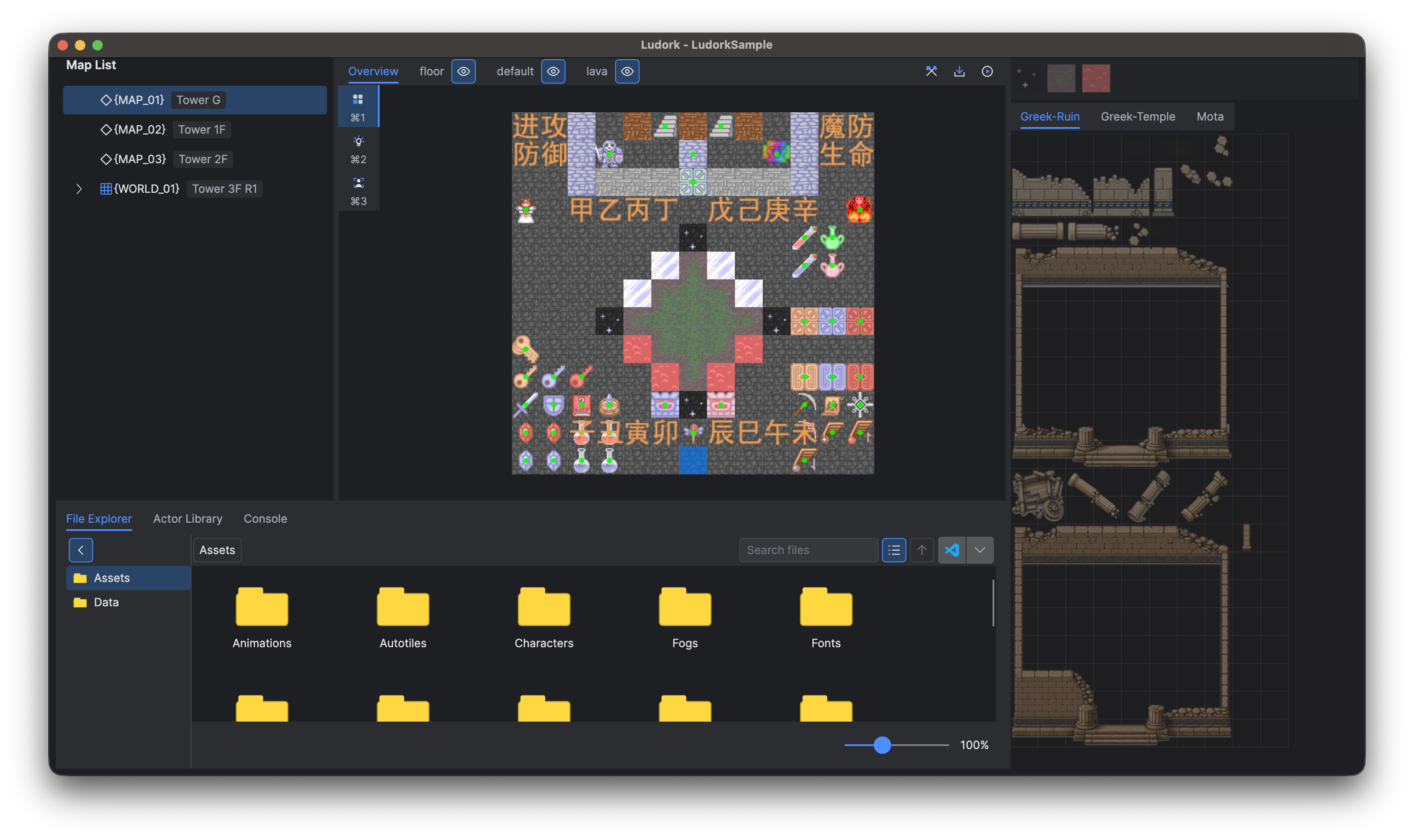Screen dimensions: 1414x840
Task: Pick the green grass autotile swatch
Action: pos(1061,78)
